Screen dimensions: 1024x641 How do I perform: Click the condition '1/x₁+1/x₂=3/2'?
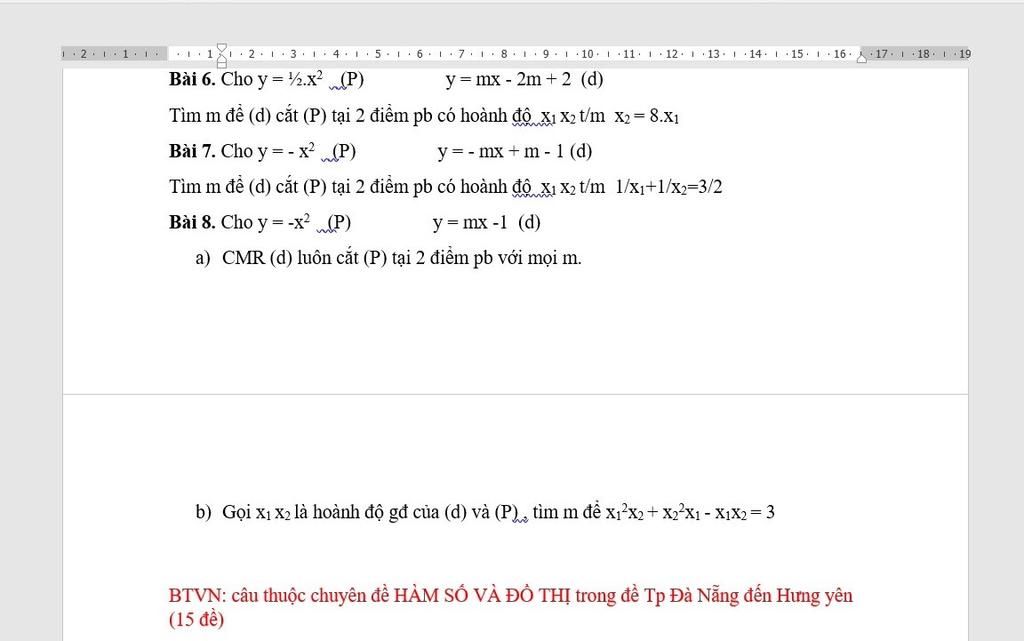669,187
